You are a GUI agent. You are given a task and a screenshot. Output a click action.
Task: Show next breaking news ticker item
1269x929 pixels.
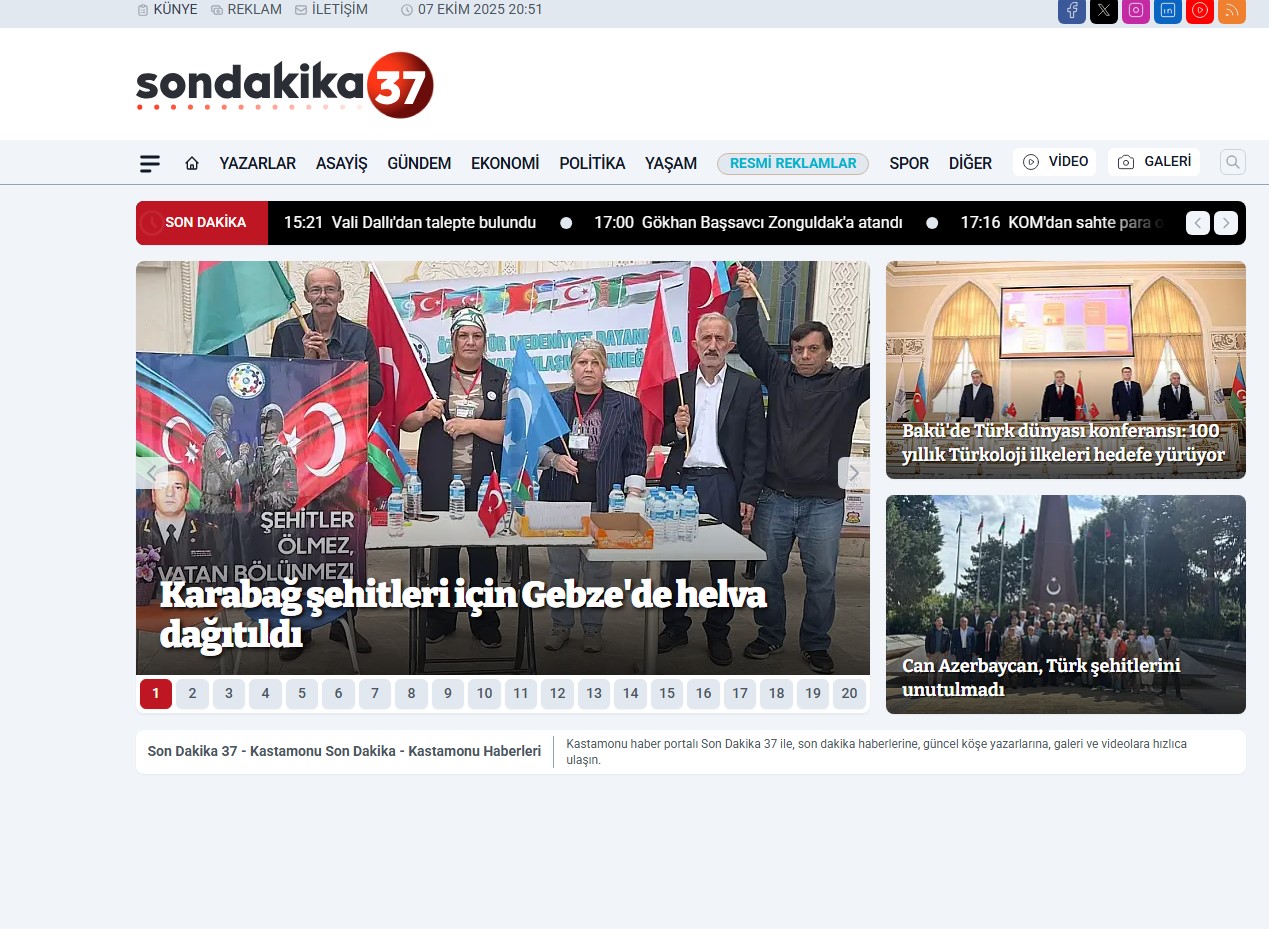point(1225,223)
